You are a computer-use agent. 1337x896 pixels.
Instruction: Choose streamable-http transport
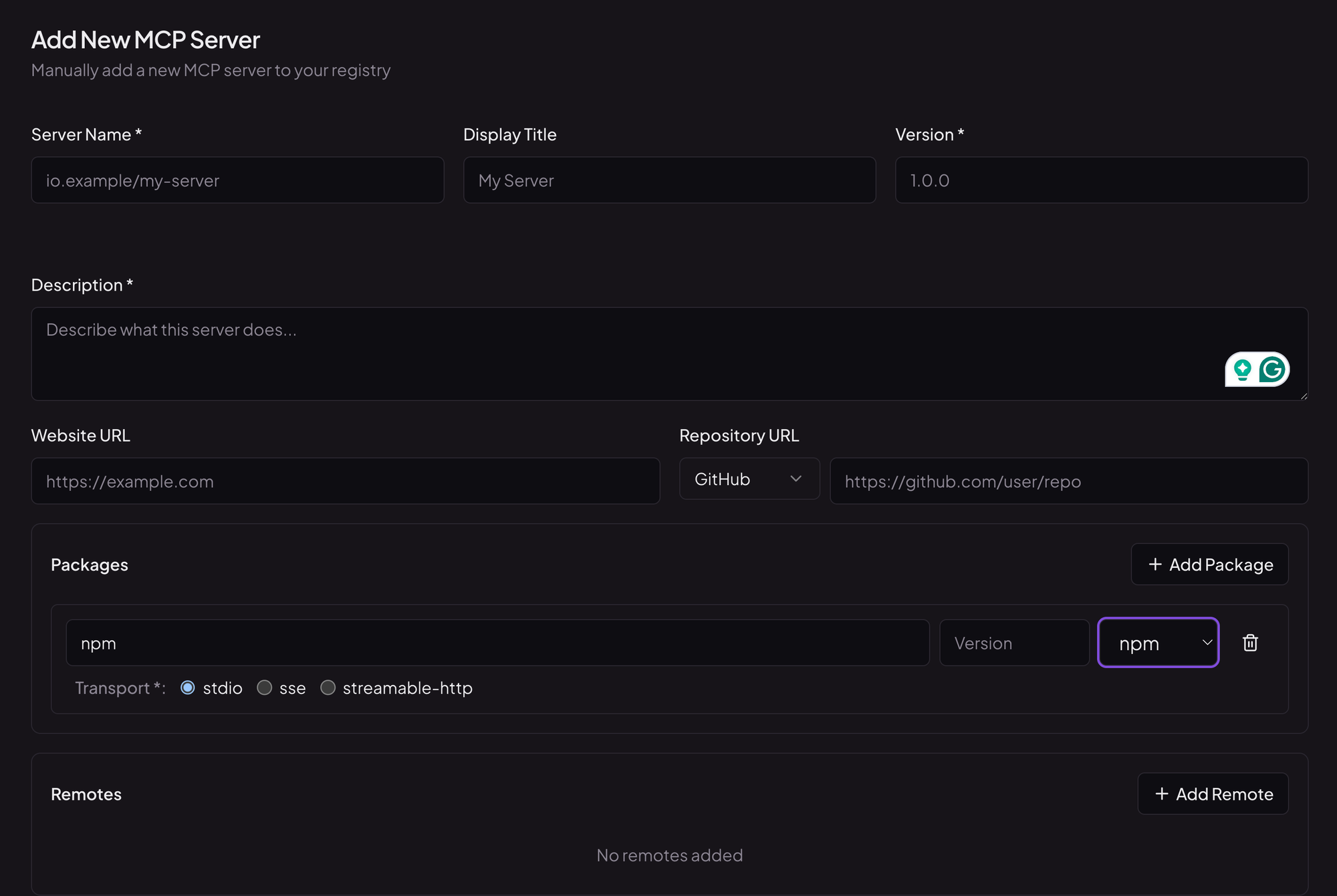click(328, 688)
